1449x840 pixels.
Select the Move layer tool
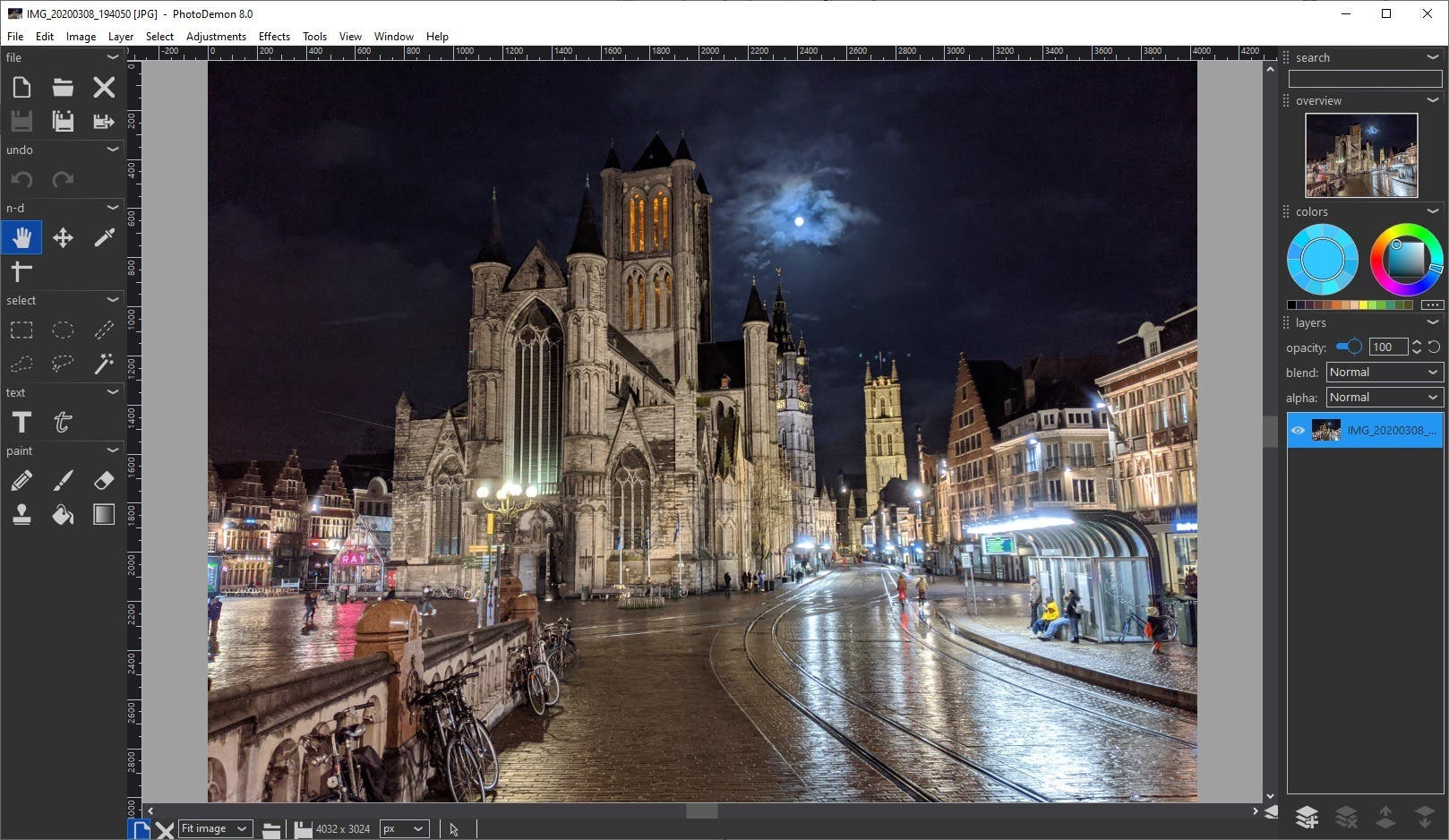[x=63, y=238]
